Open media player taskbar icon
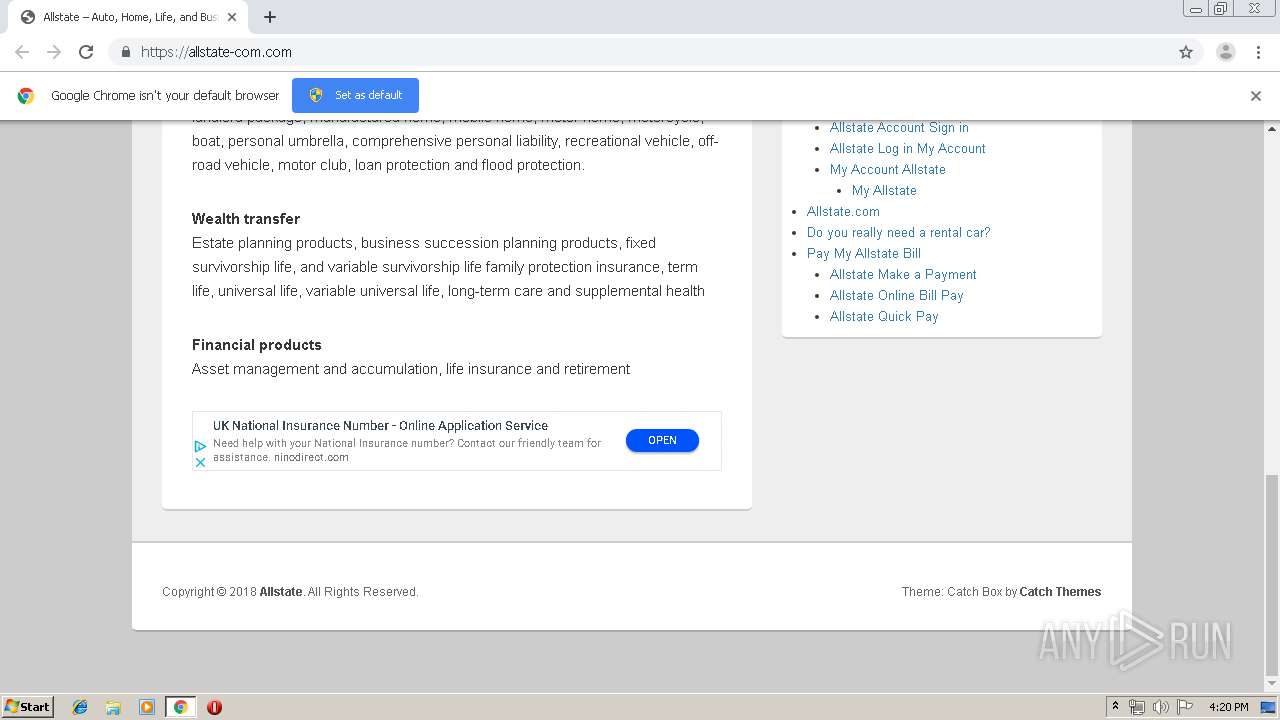The width and height of the screenshot is (1280, 720). [x=147, y=707]
